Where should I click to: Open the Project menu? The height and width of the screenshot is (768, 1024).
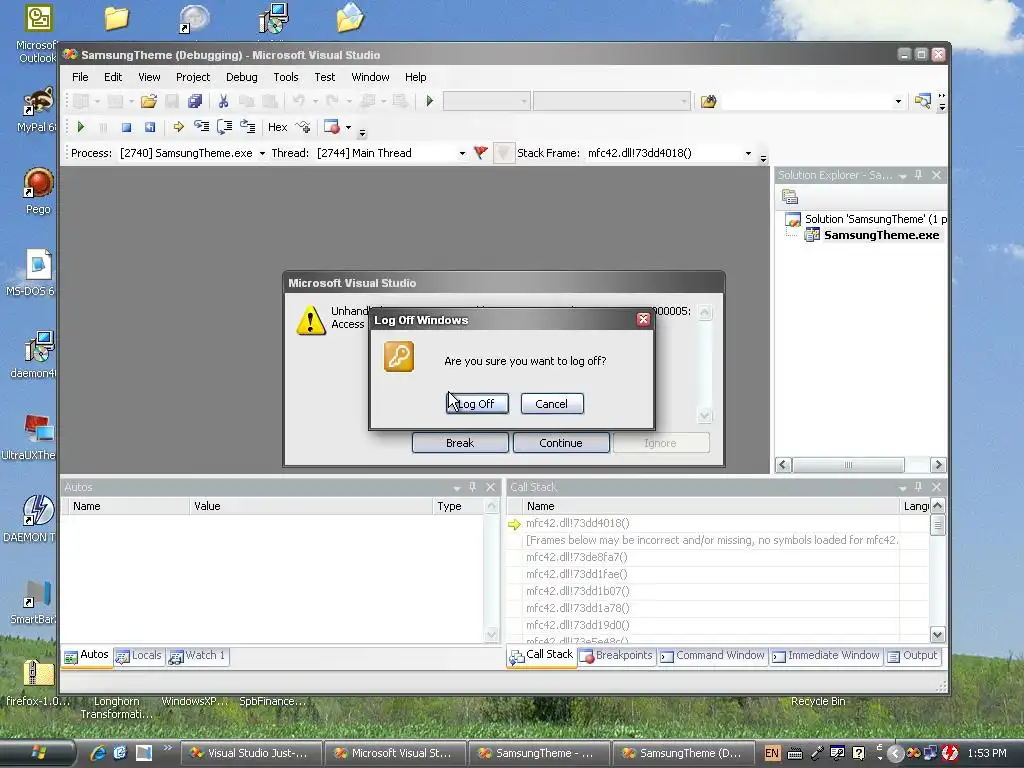193,77
